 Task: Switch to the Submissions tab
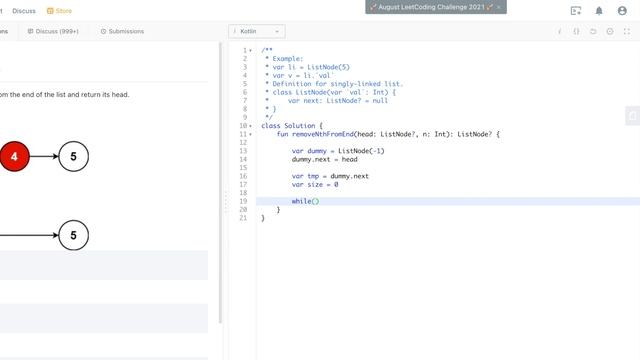[x=122, y=31]
